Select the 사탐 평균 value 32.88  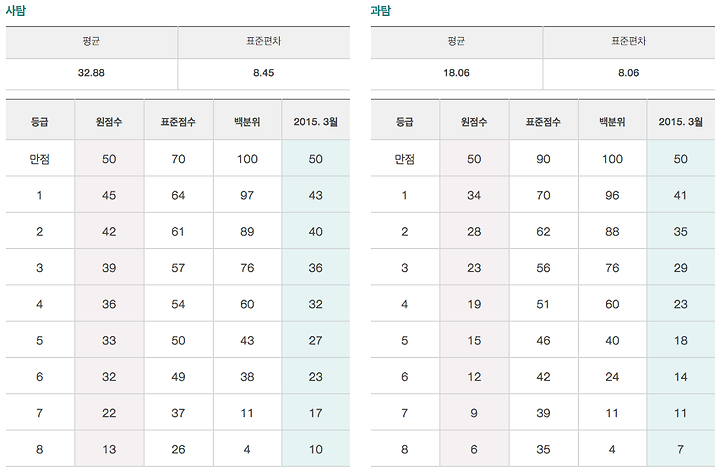click(91, 73)
